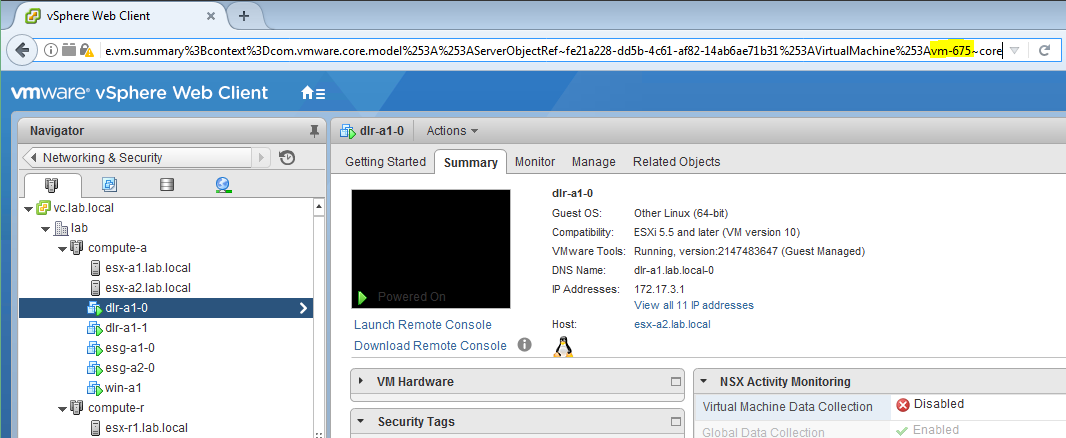
Task: Select esg-a1-0 VM in tree
Action: pos(130,348)
